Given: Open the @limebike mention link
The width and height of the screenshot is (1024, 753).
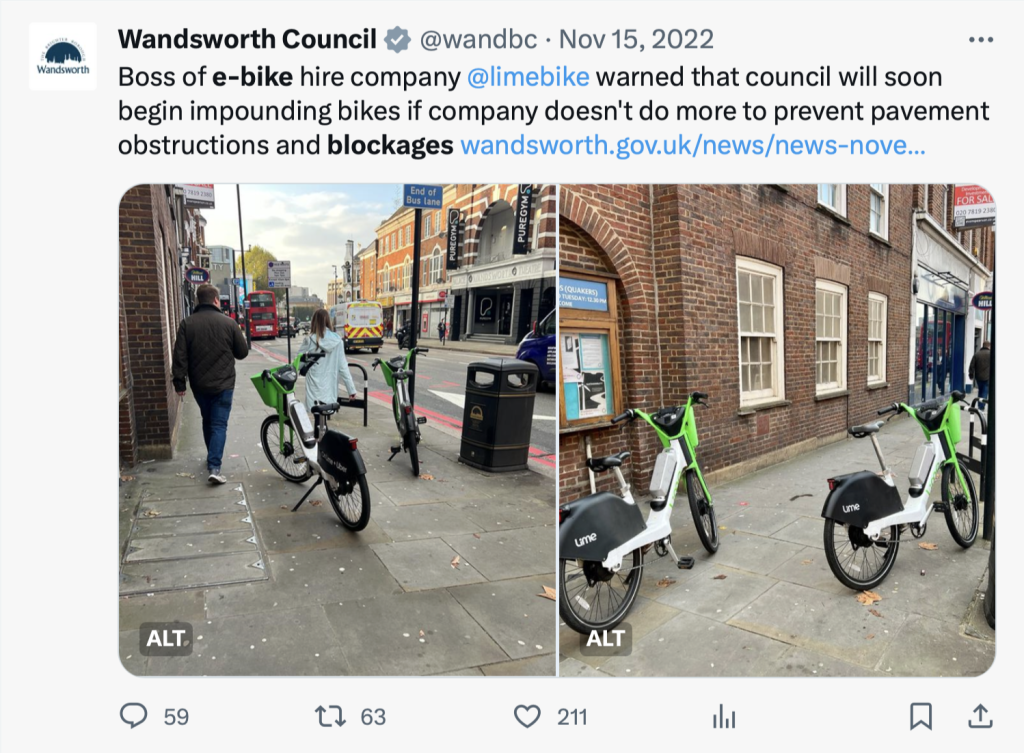Looking at the screenshot, I should pos(528,77).
